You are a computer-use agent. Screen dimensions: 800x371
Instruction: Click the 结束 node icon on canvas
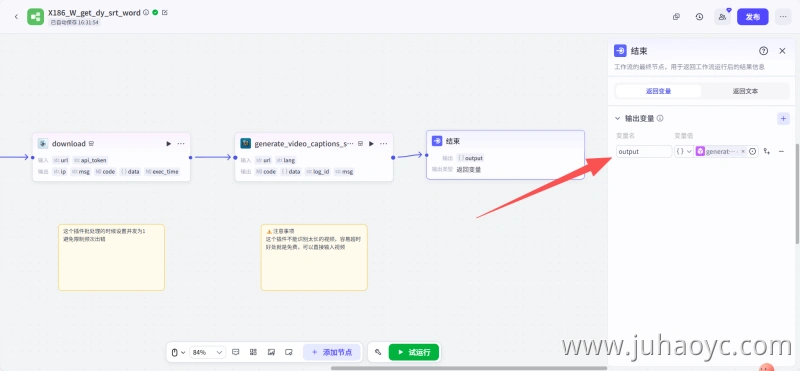pyautogui.click(x=437, y=141)
